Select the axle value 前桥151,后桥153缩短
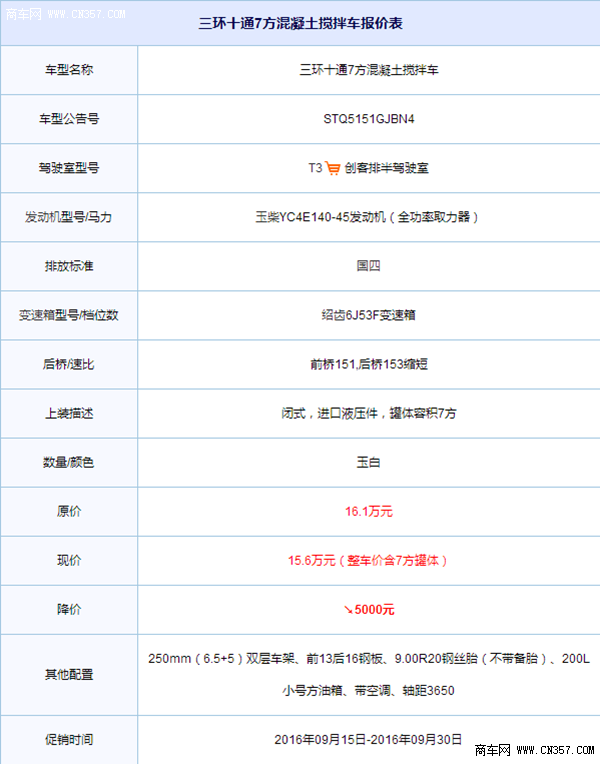 pyautogui.click(x=369, y=364)
